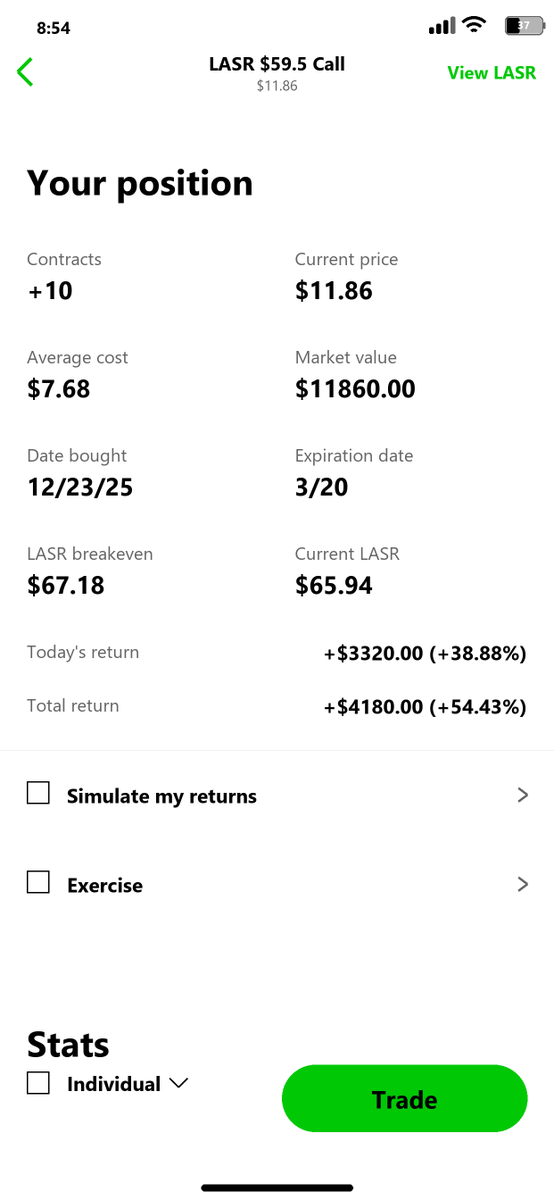Check the Exercise checkbox
The height and width of the screenshot is (1200, 554).
(38, 883)
